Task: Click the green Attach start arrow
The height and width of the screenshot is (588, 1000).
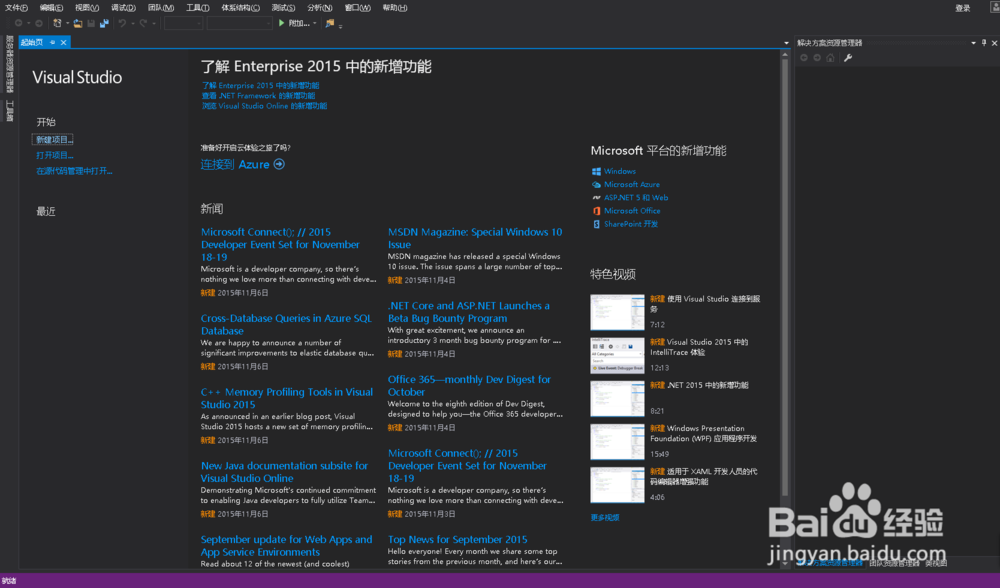Action: (281, 23)
